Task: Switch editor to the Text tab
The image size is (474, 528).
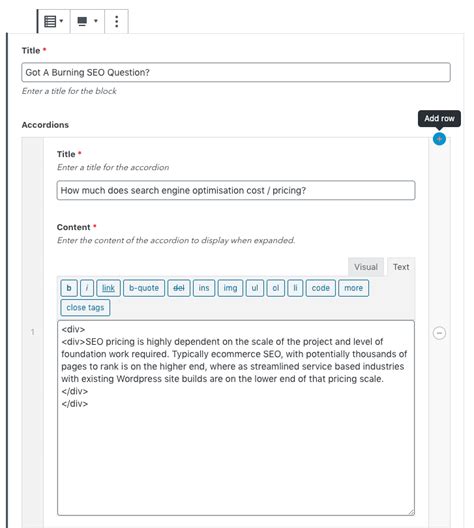Action: 401,267
